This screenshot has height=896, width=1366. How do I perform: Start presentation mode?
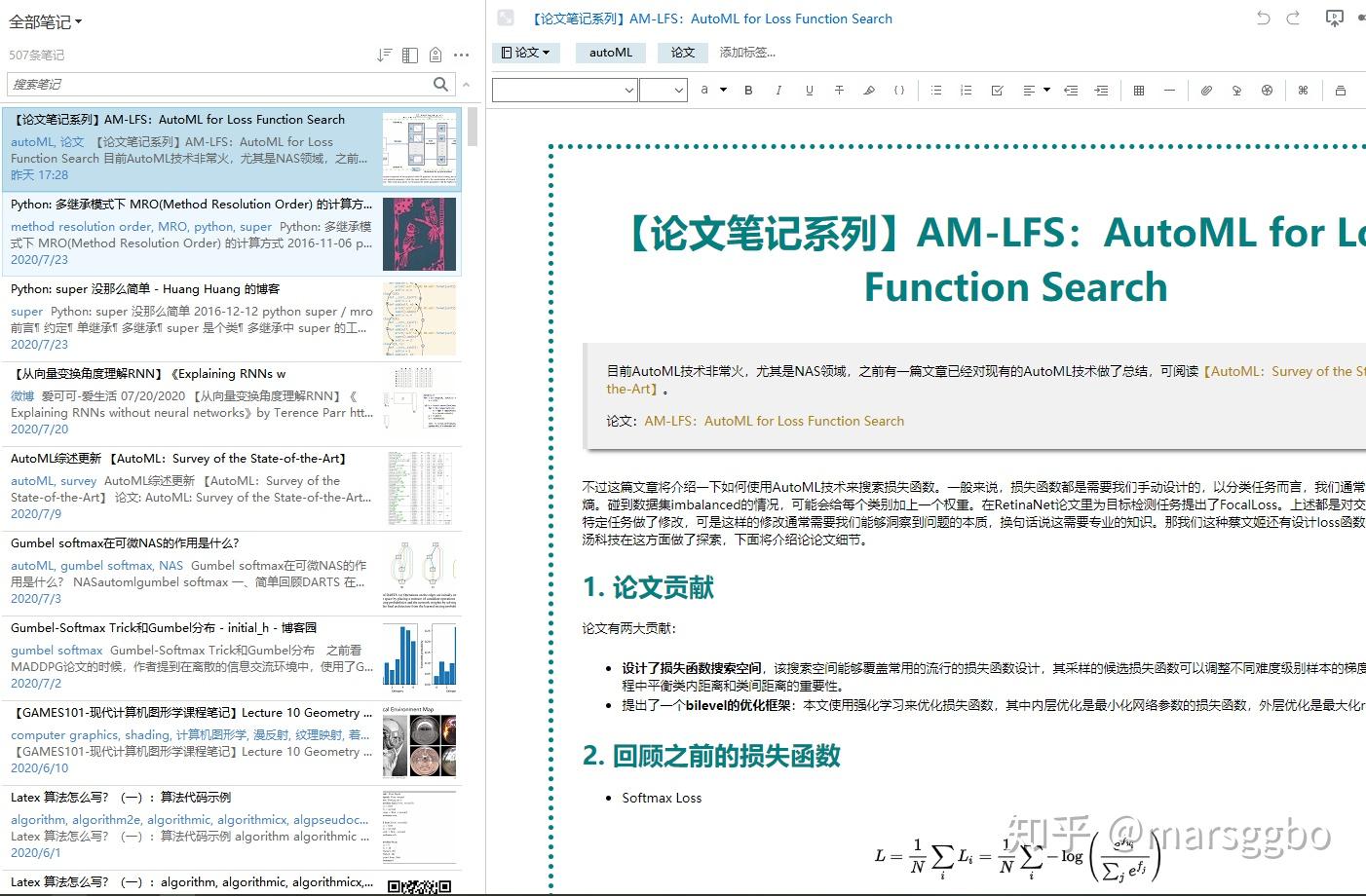(1335, 18)
